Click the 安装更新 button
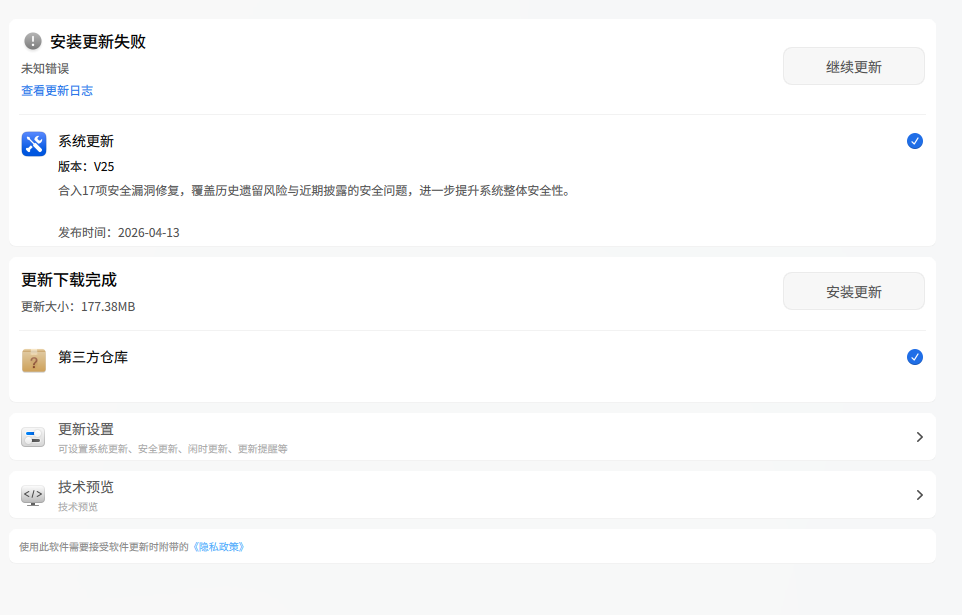 coord(853,292)
